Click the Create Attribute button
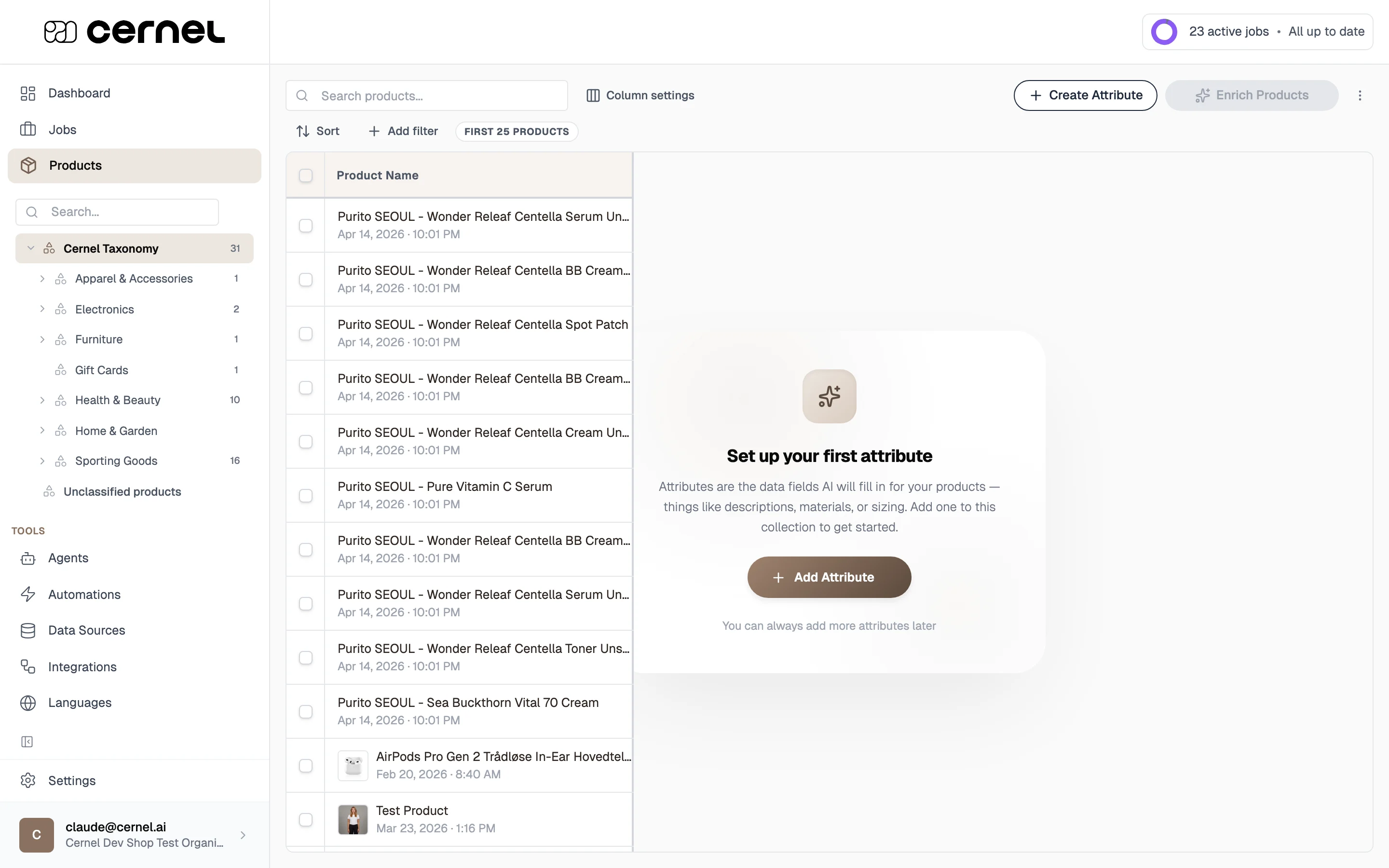The image size is (1389, 868). 1085,95
